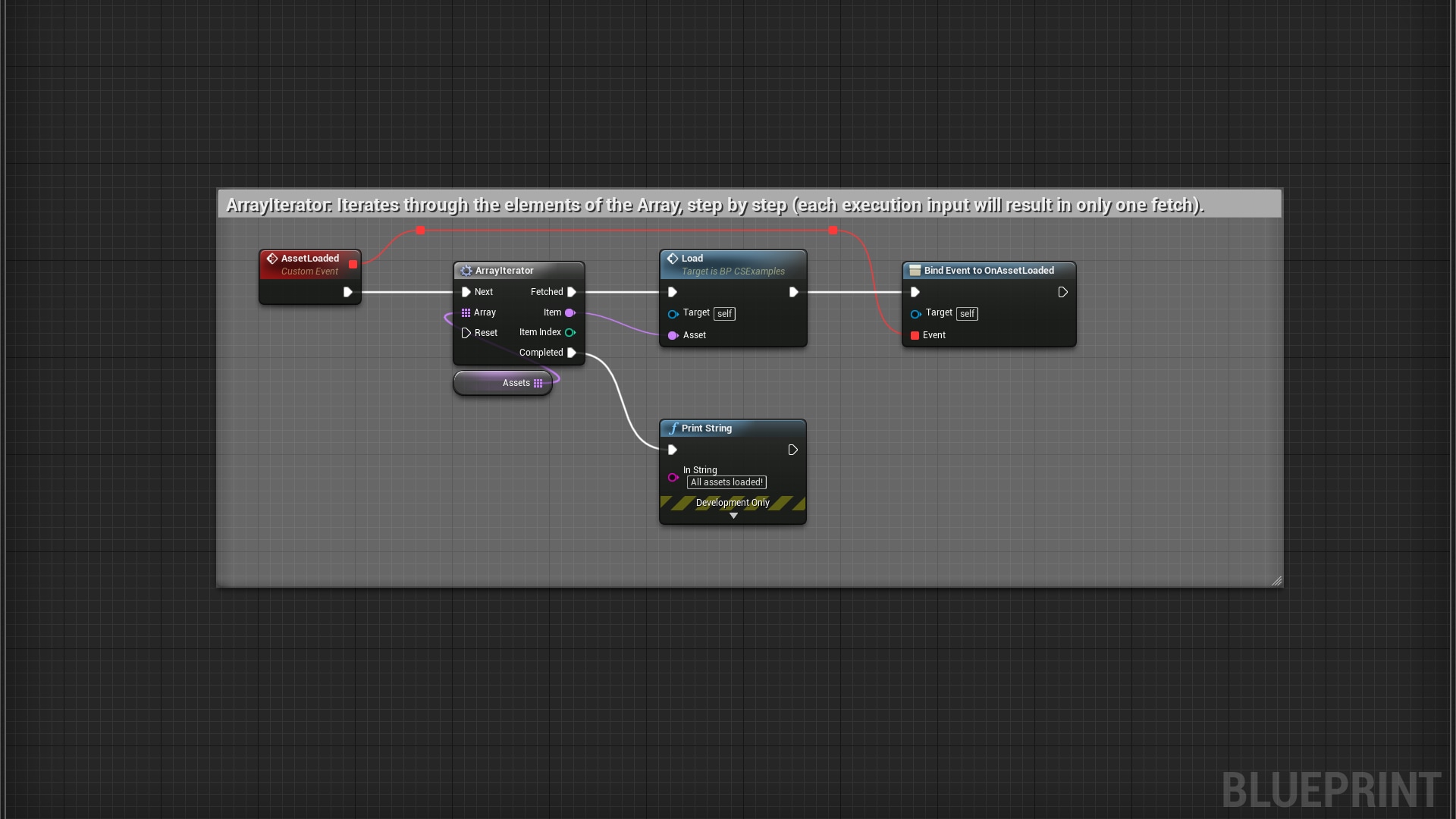Viewport: 1456px width, 819px height.
Task: Click the Development Only striped banner on Print String
Action: coord(733,503)
